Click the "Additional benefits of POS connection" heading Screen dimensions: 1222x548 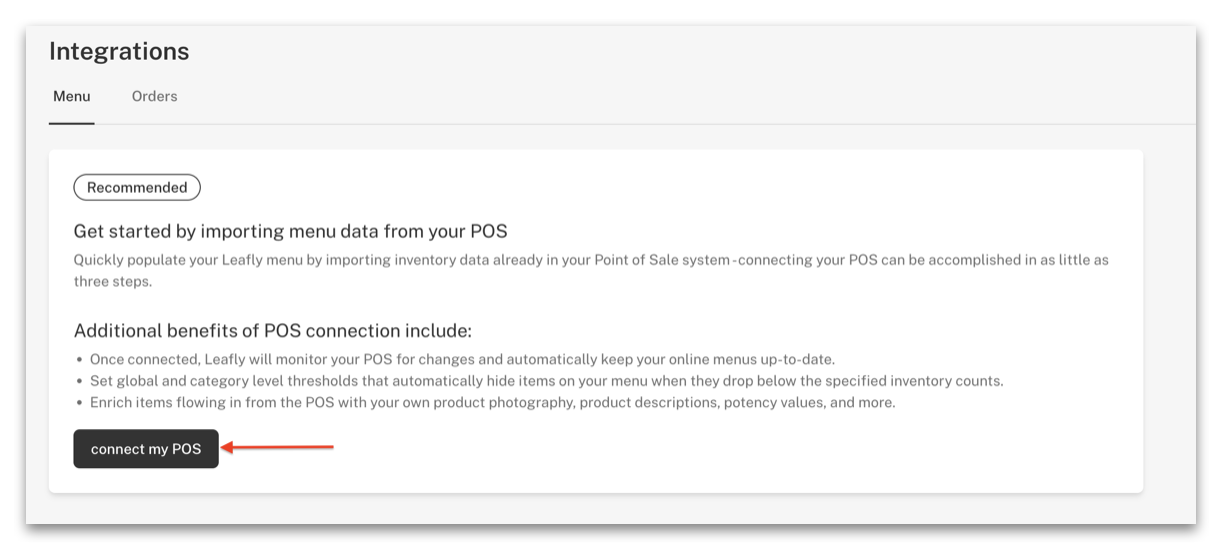(272, 330)
